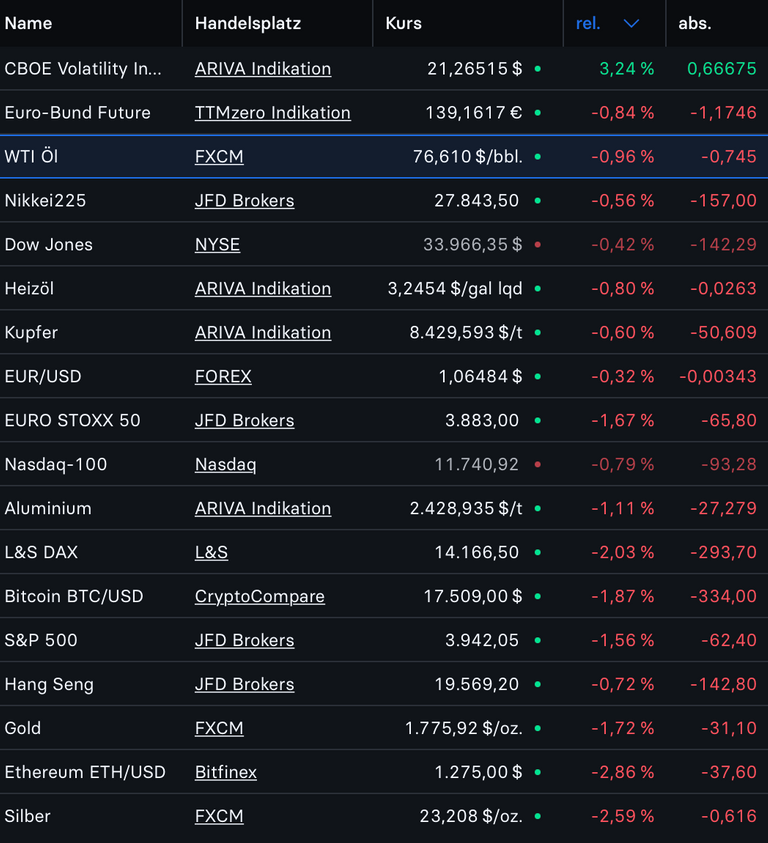Select the Aluminium name
The height and width of the screenshot is (843, 768).
pyautogui.click(x=48, y=509)
